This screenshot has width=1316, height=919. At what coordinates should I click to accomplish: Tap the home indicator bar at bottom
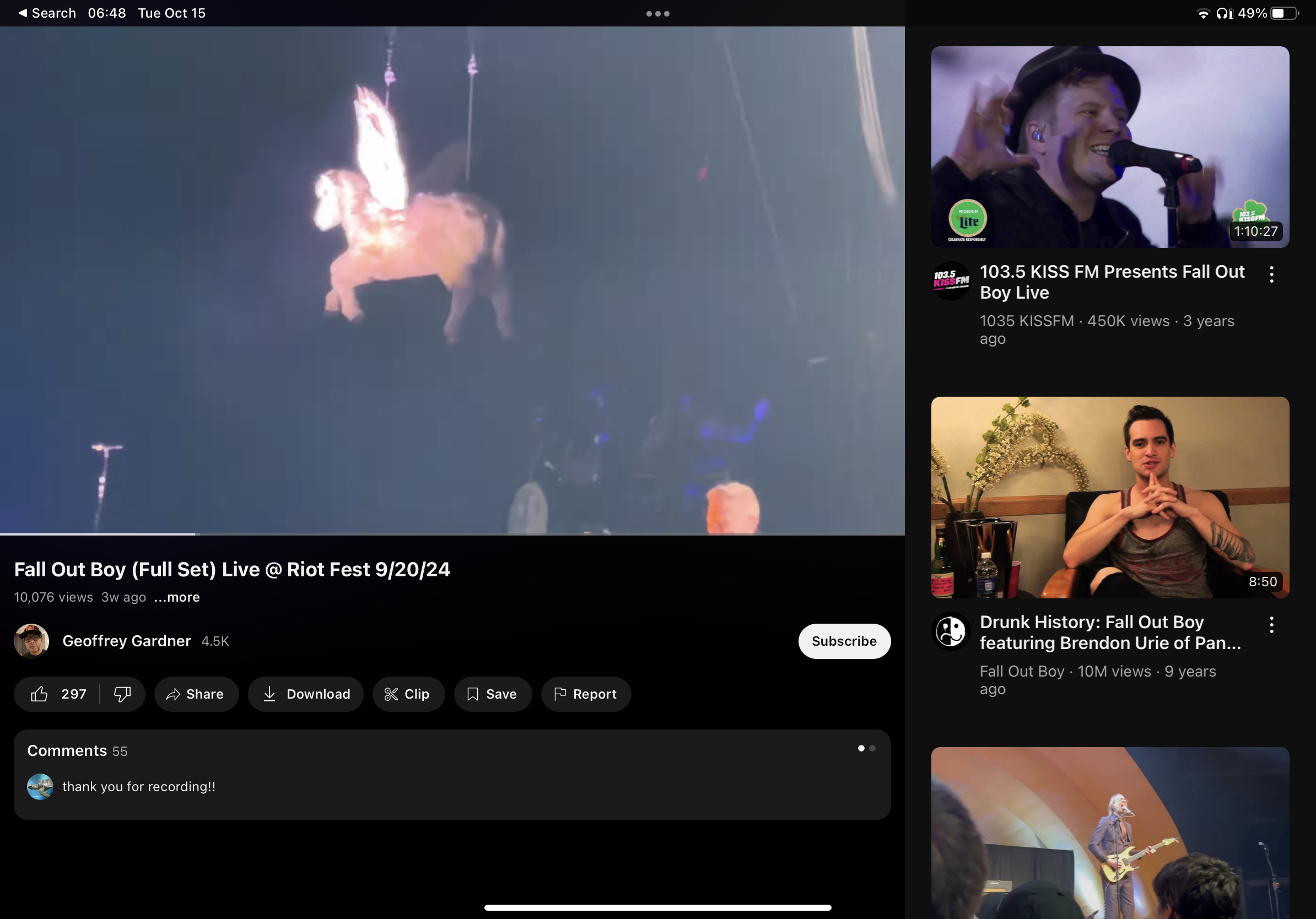657,907
